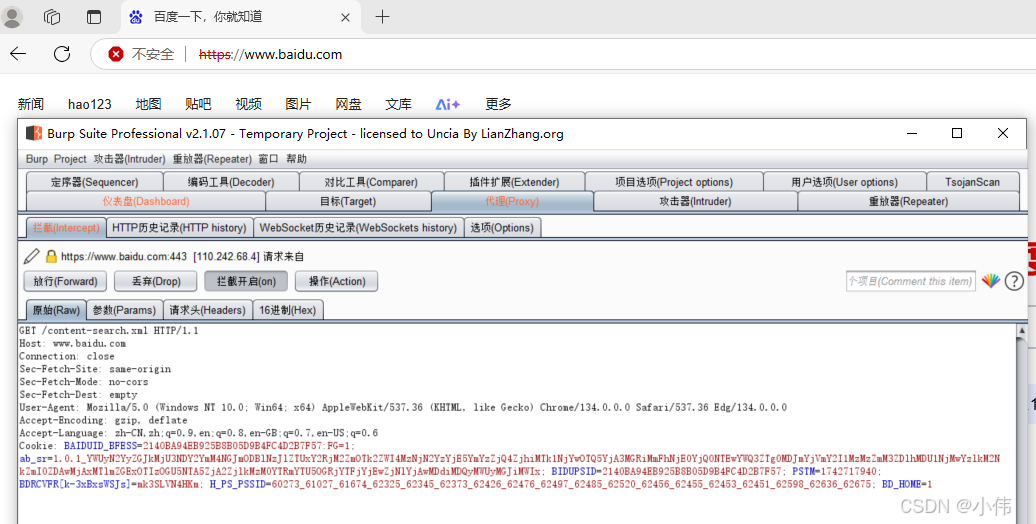The height and width of the screenshot is (524, 1036).
Task: Open the Baidu 新闻 link
Action: point(31,104)
